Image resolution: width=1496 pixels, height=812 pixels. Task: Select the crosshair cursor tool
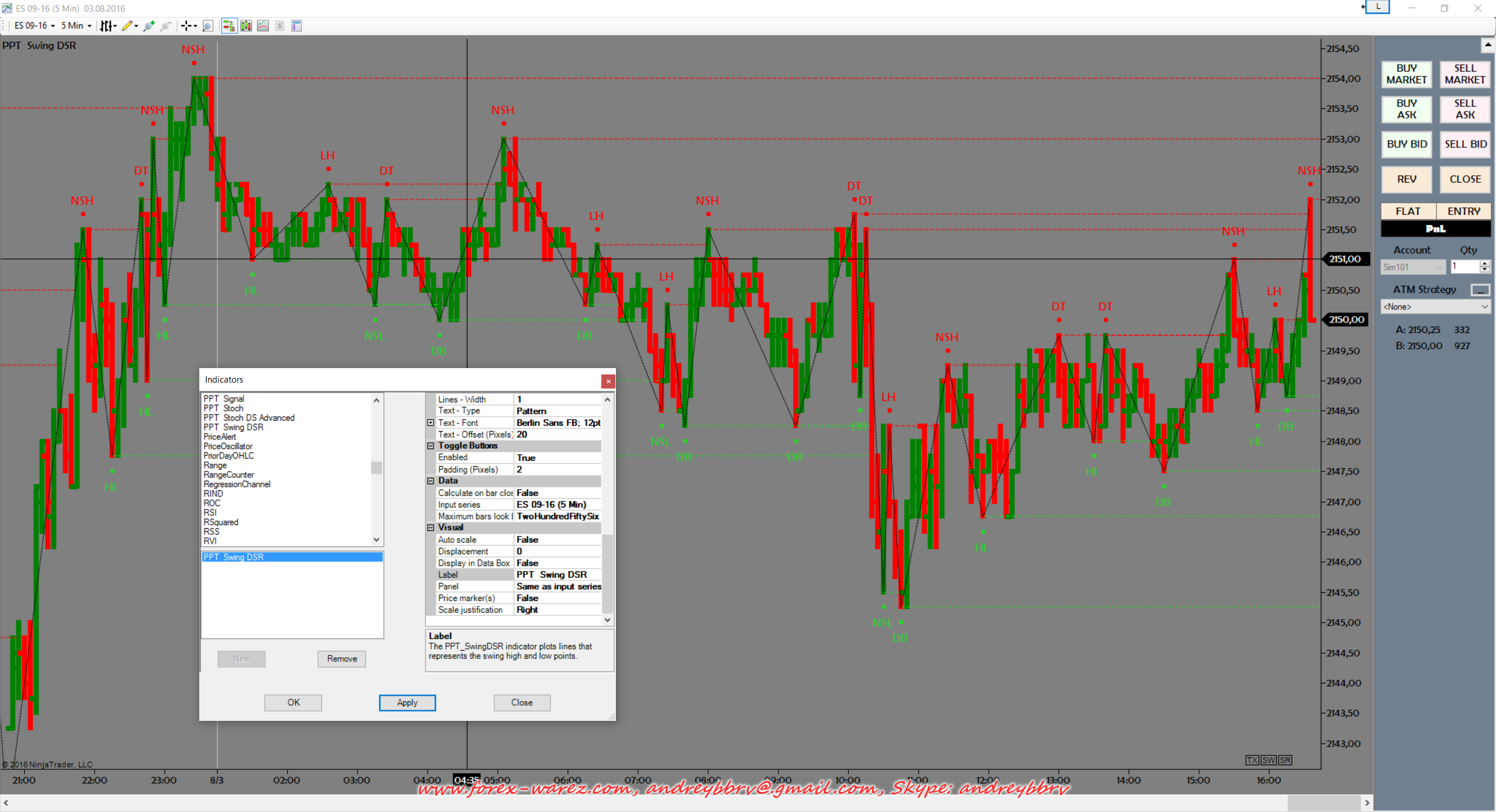point(186,26)
